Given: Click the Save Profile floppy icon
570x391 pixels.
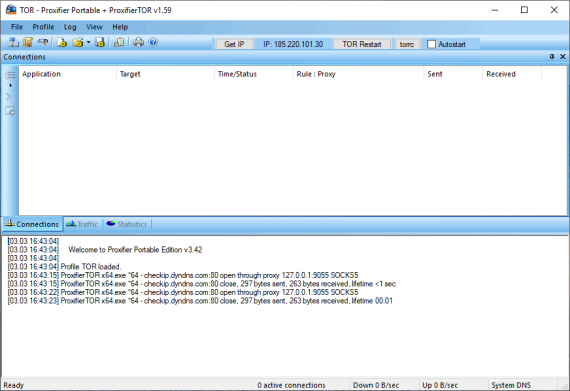Looking at the screenshot, I should pos(100,43).
